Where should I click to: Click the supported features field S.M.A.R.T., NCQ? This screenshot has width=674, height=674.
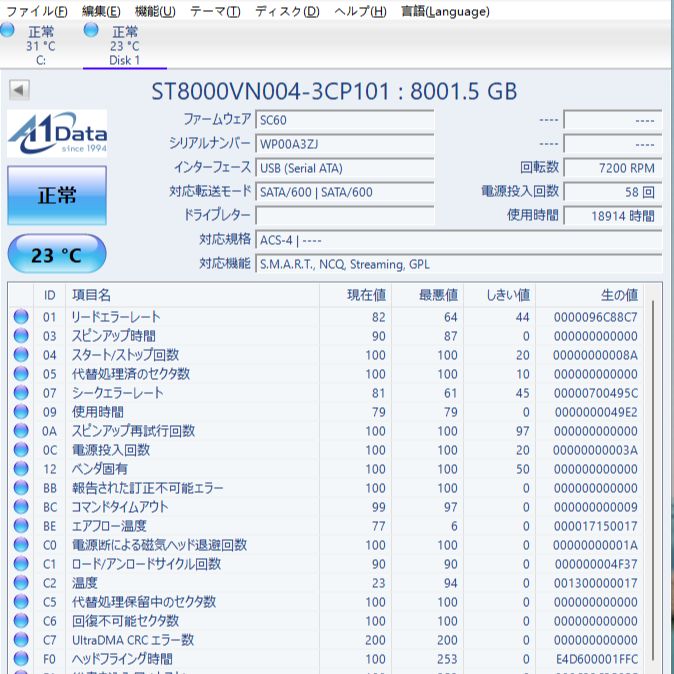click(459, 264)
